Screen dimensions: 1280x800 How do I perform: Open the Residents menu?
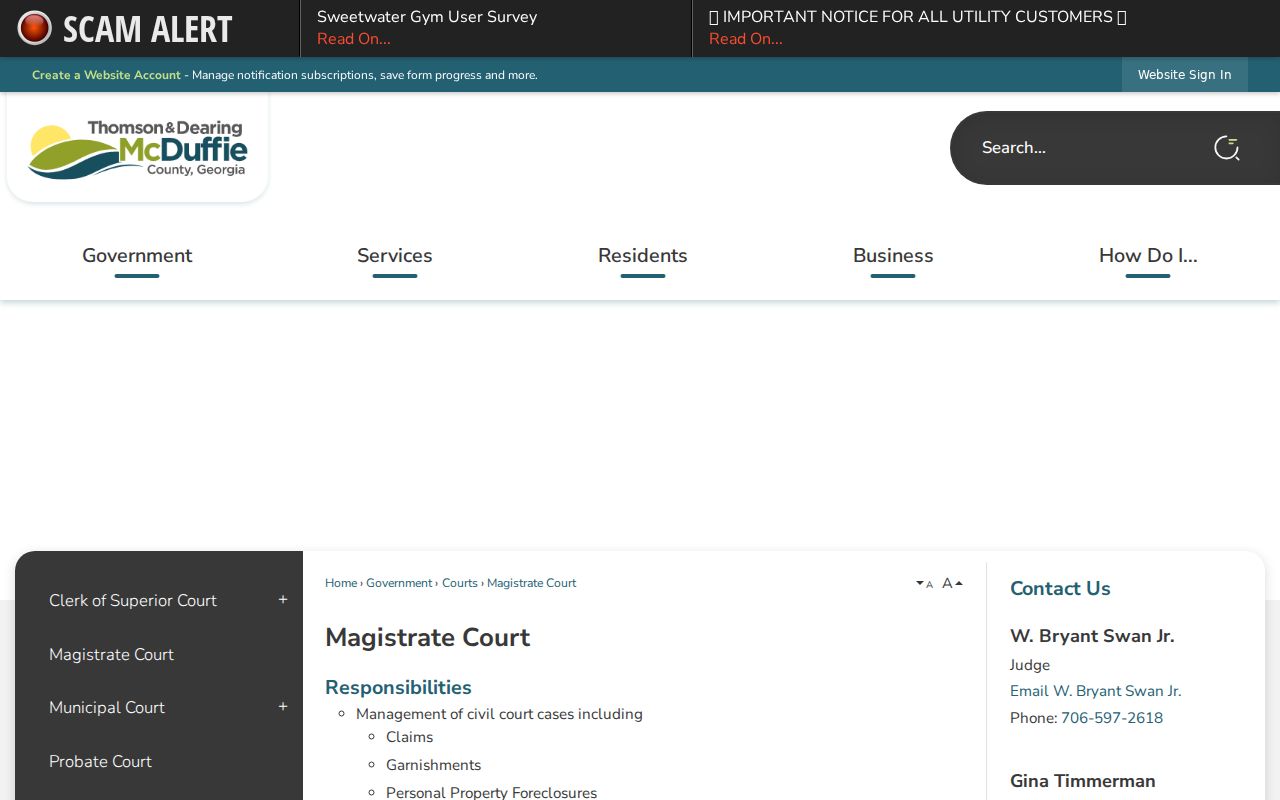[643, 256]
